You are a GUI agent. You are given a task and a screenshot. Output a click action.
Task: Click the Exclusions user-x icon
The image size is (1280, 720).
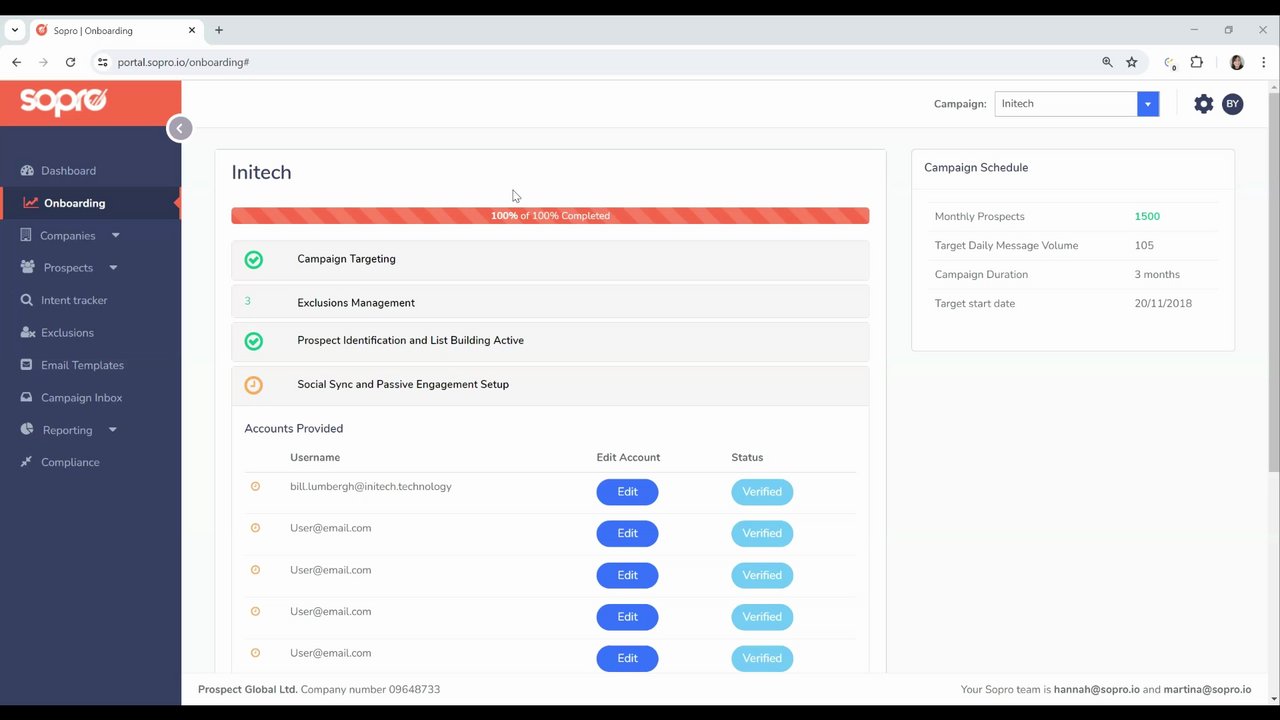27,333
